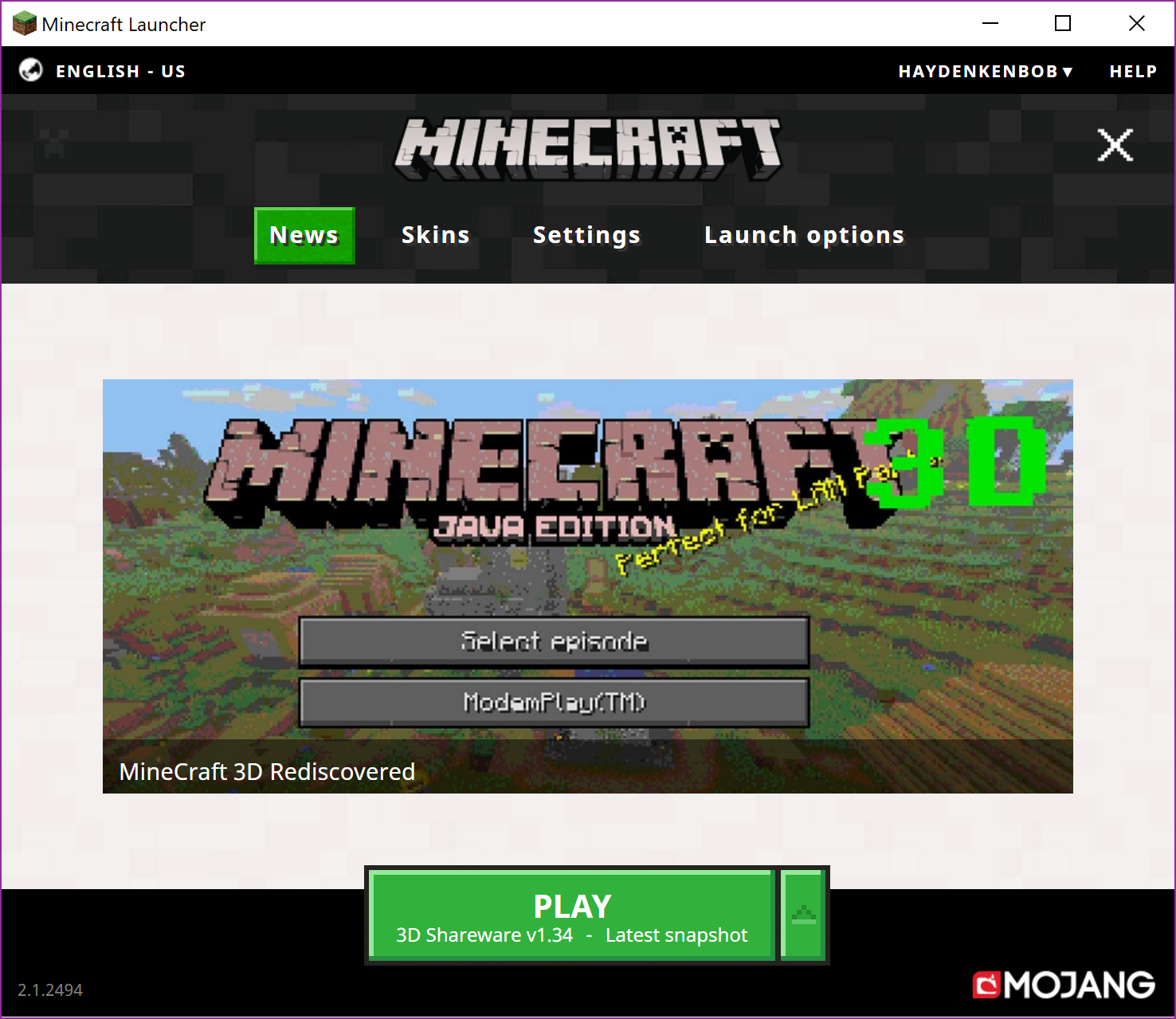Switch to the Skins tab

point(436,235)
